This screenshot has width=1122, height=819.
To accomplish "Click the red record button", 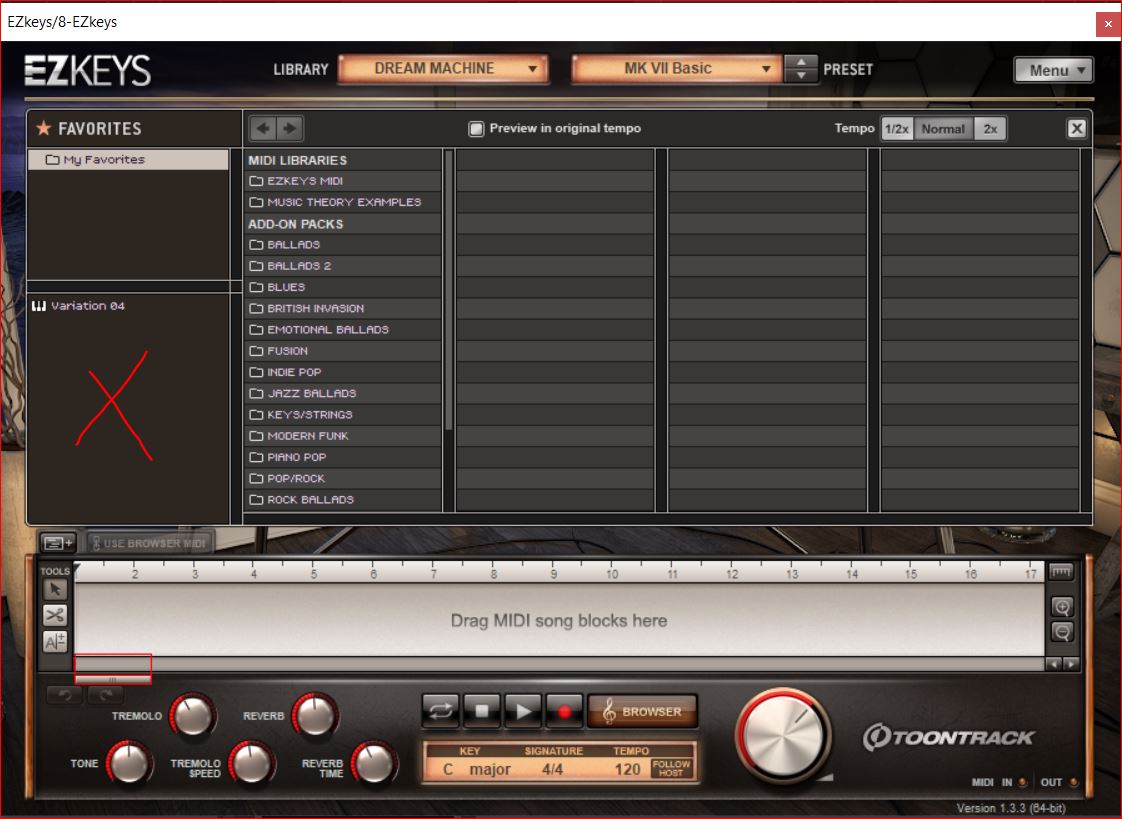I will tap(565, 711).
